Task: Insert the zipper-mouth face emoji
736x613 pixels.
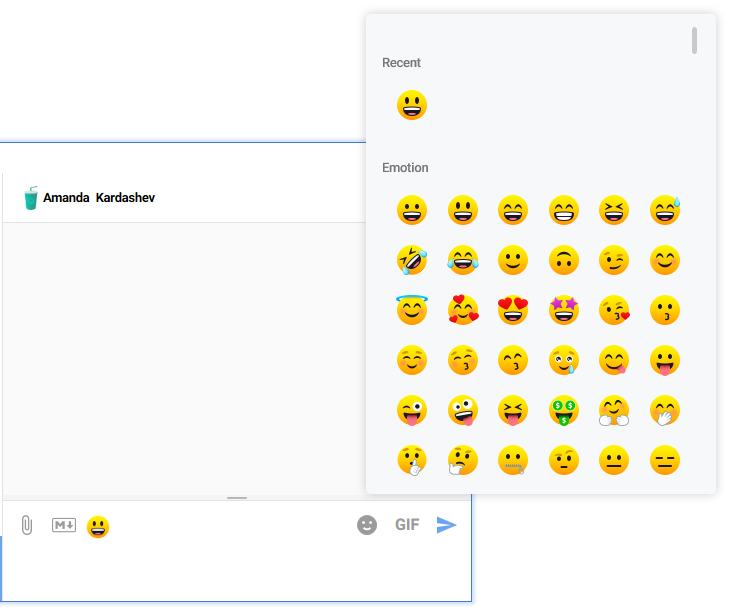Action: click(x=513, y=460)
